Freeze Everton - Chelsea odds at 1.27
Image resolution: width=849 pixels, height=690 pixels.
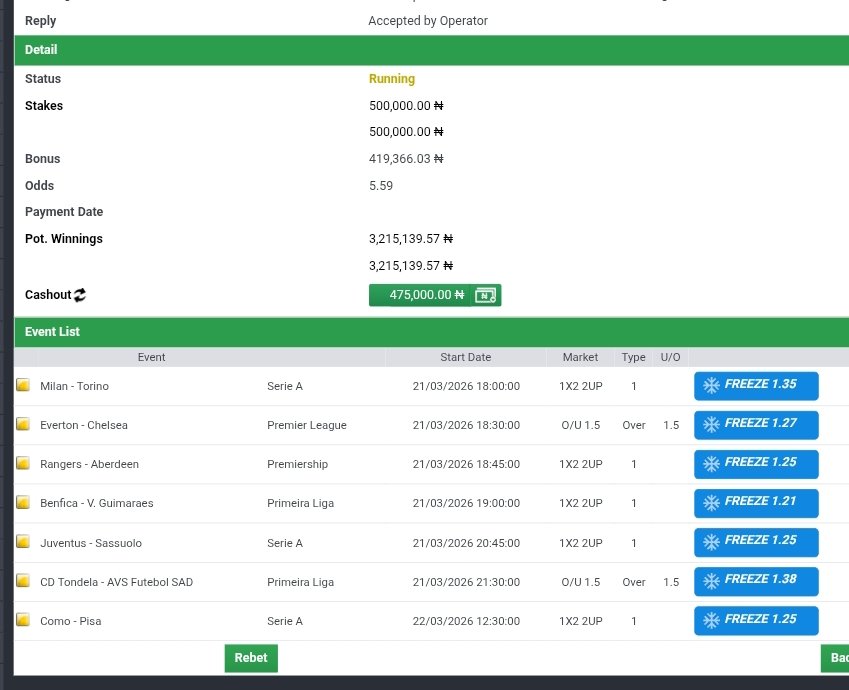756,425
